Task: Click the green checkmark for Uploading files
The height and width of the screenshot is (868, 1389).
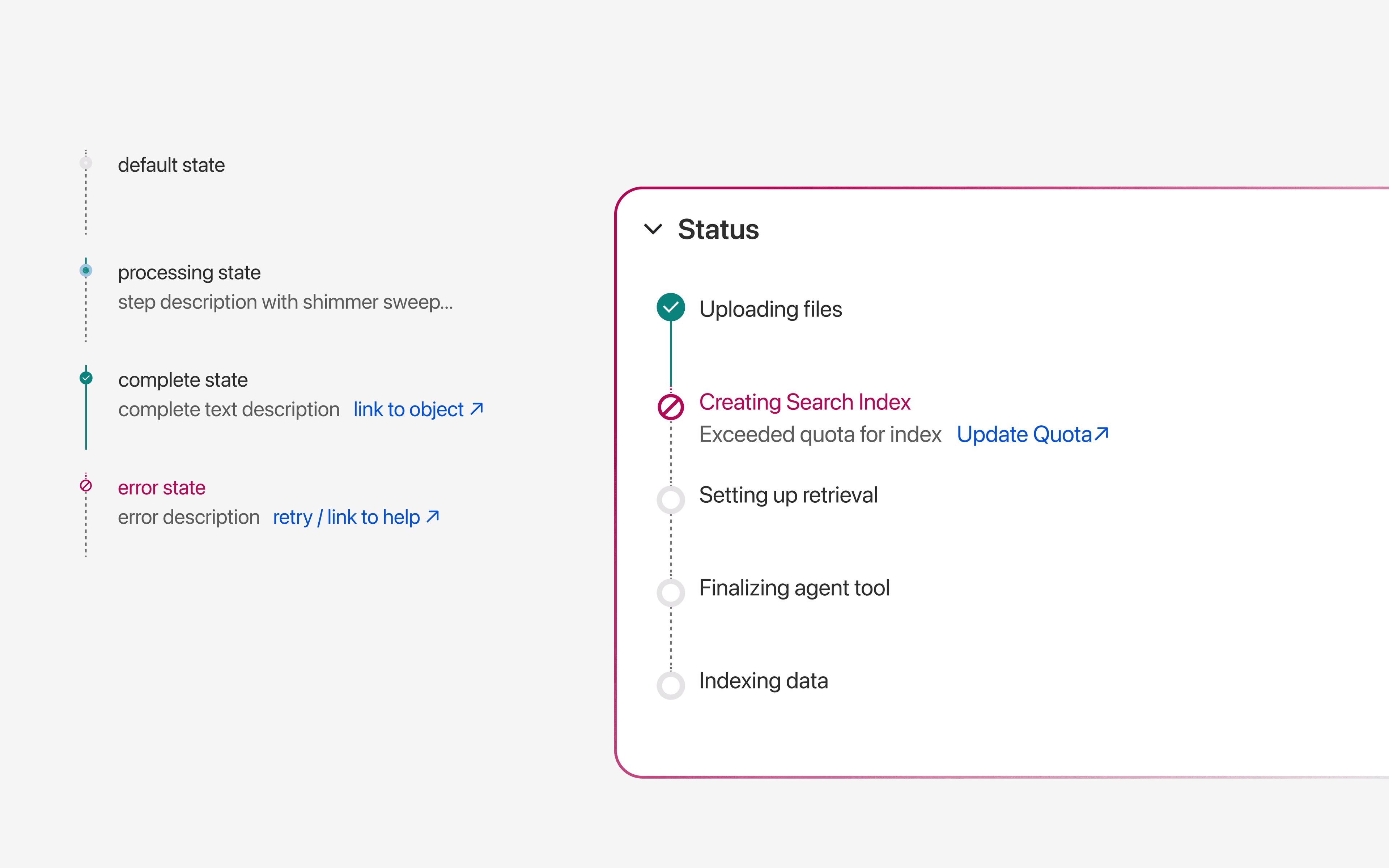Action: point(670,307)
